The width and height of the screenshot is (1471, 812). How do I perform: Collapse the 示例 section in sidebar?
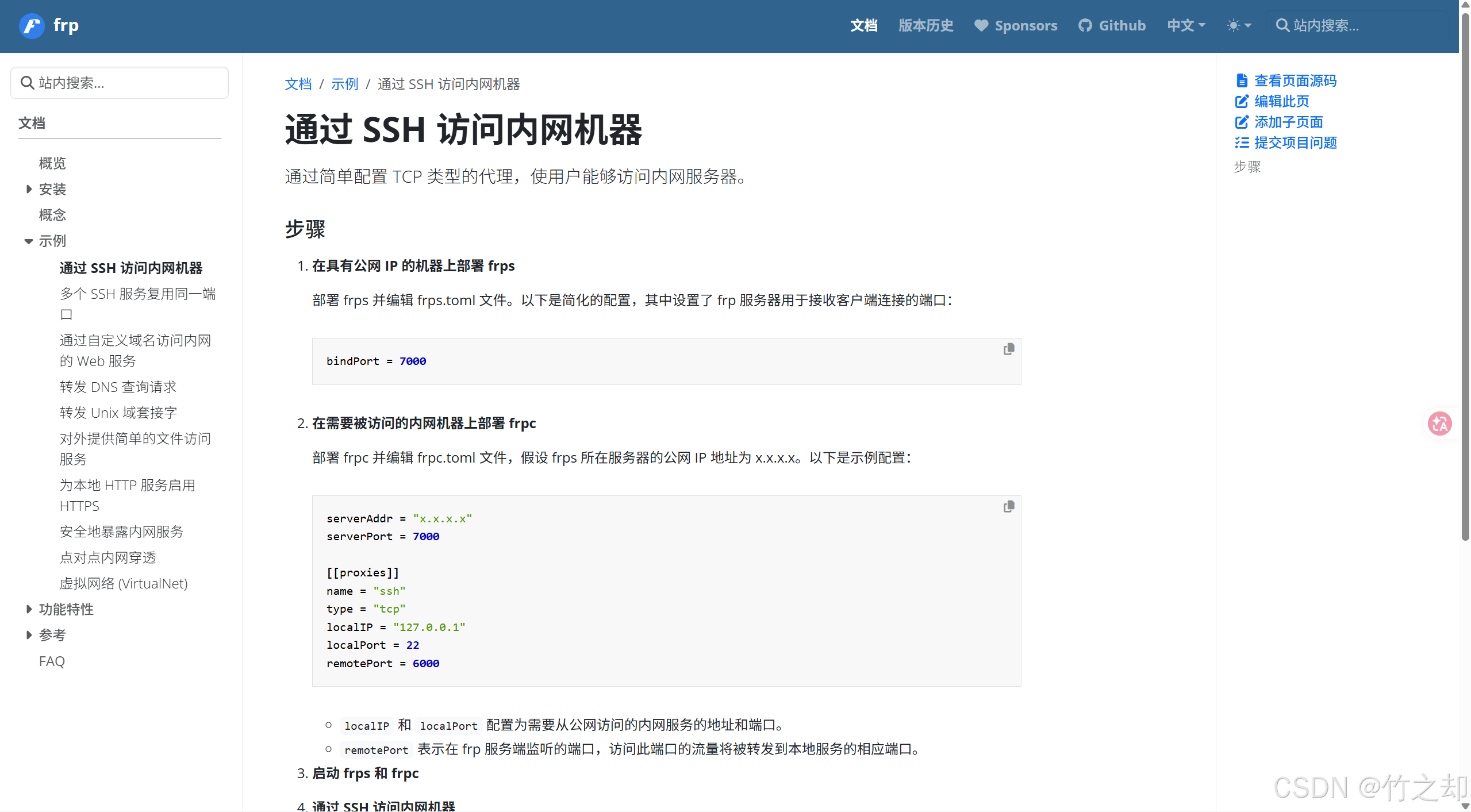click(29, 241)
